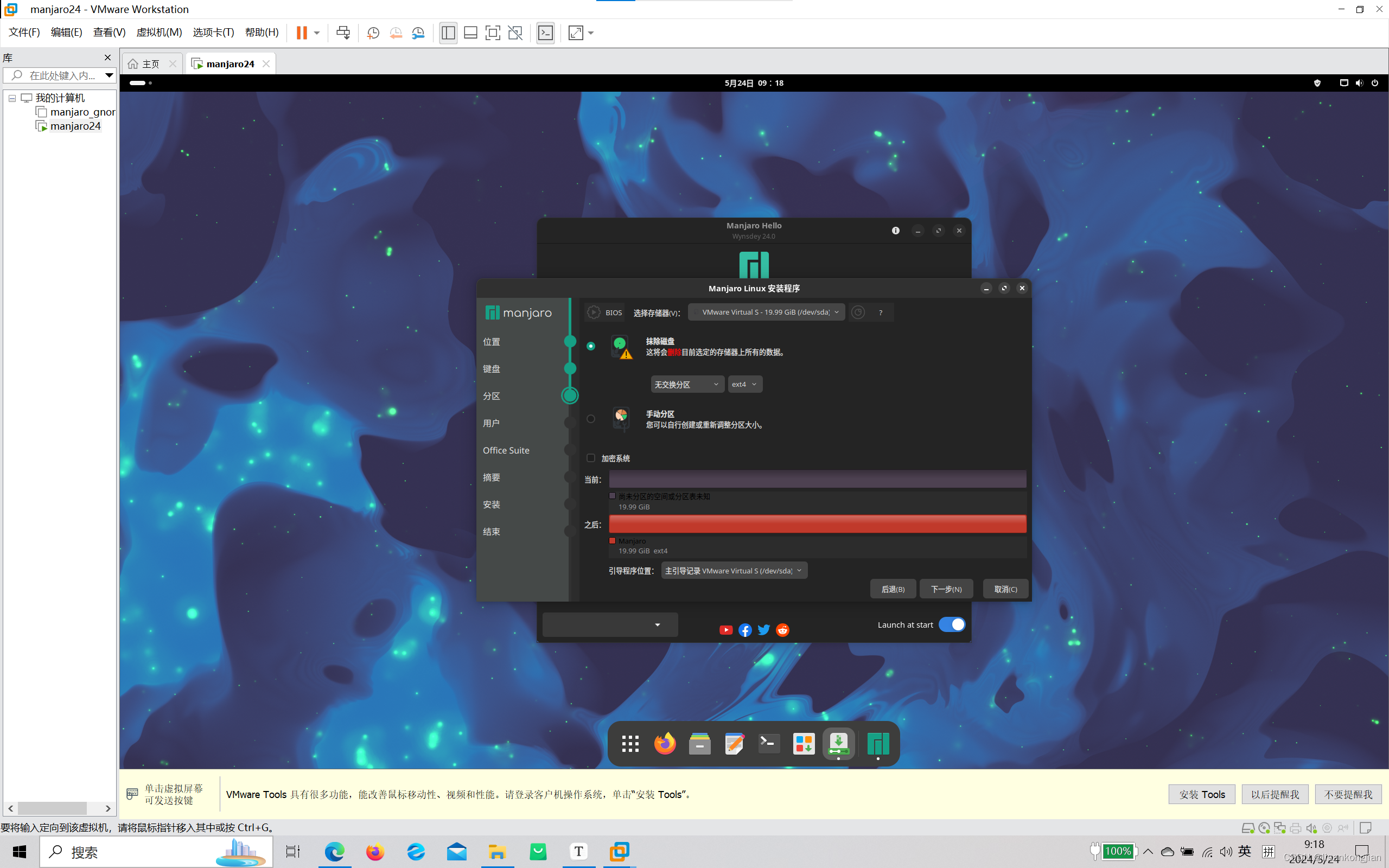The height and width of the screenshot is (868, 1389).
Task: Open the ext4 filesystem dropdown
Action: 744,385
